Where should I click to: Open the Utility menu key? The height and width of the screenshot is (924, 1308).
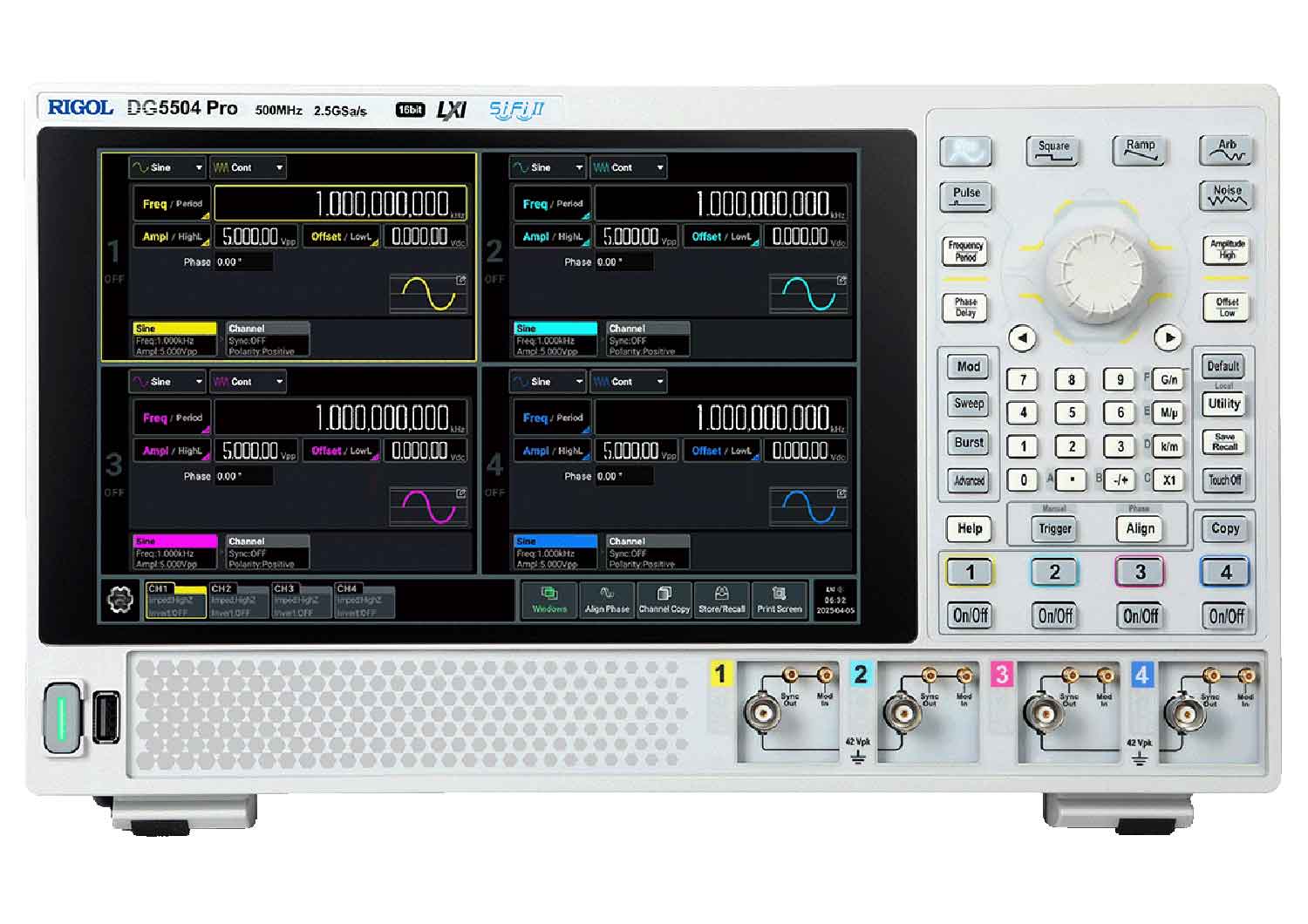pyautogui.click(x=1223, y=404)
